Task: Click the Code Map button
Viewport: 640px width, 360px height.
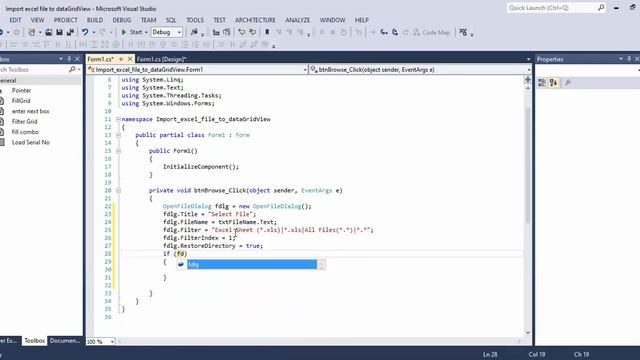Action: coord(431,32)
